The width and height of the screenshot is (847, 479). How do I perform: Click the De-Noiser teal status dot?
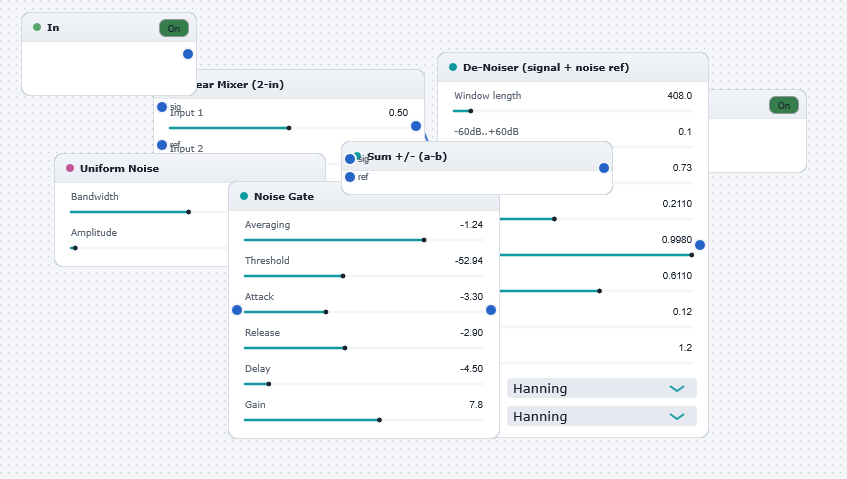click(453, 67)
